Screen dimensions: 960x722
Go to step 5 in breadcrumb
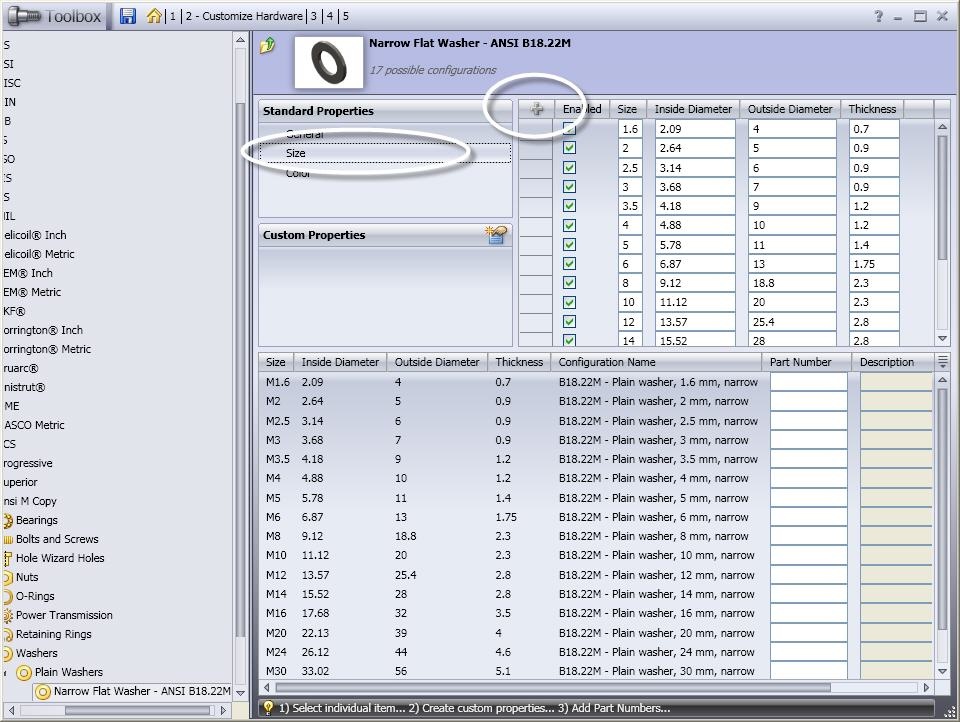pyautogui.click(x=345, y=16)
